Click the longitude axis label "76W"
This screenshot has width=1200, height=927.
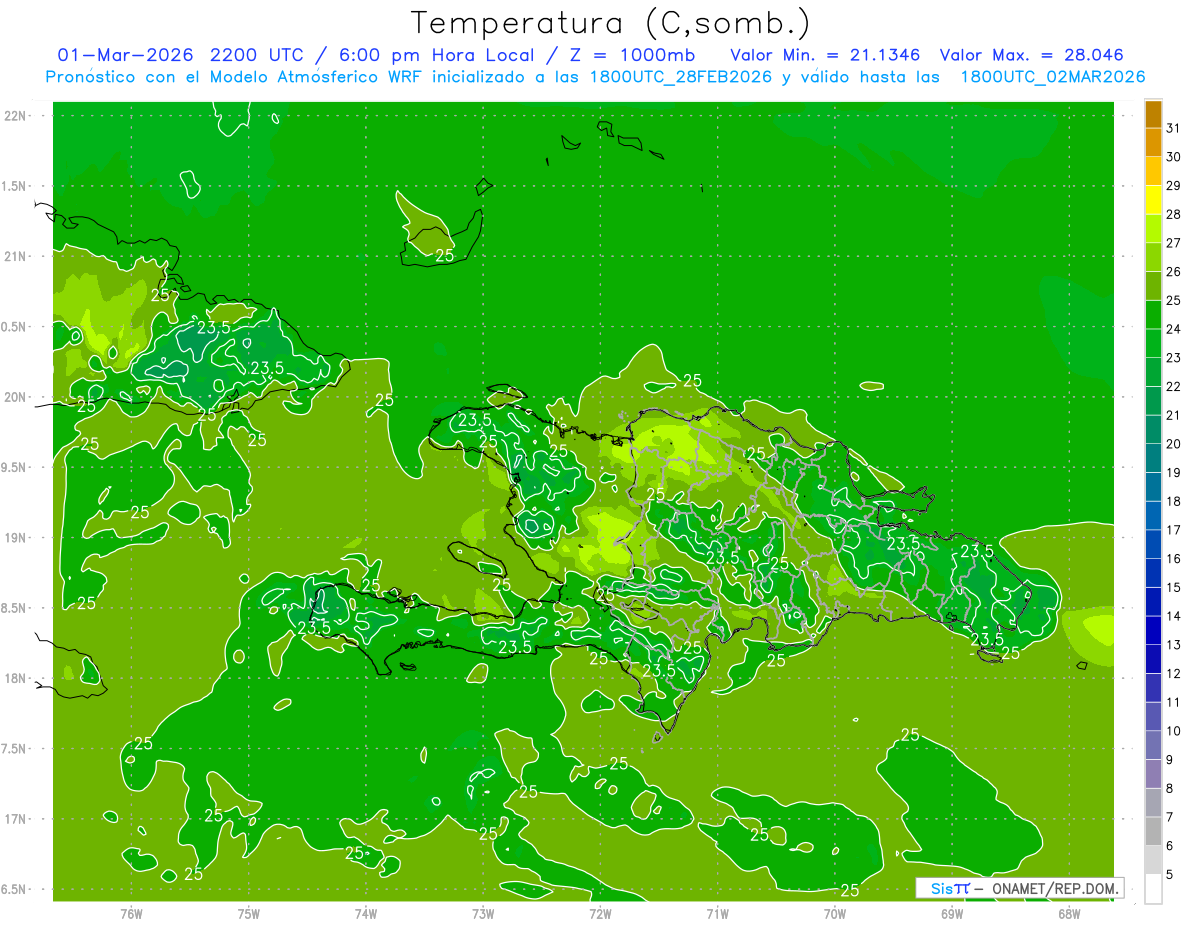[131, 914]
